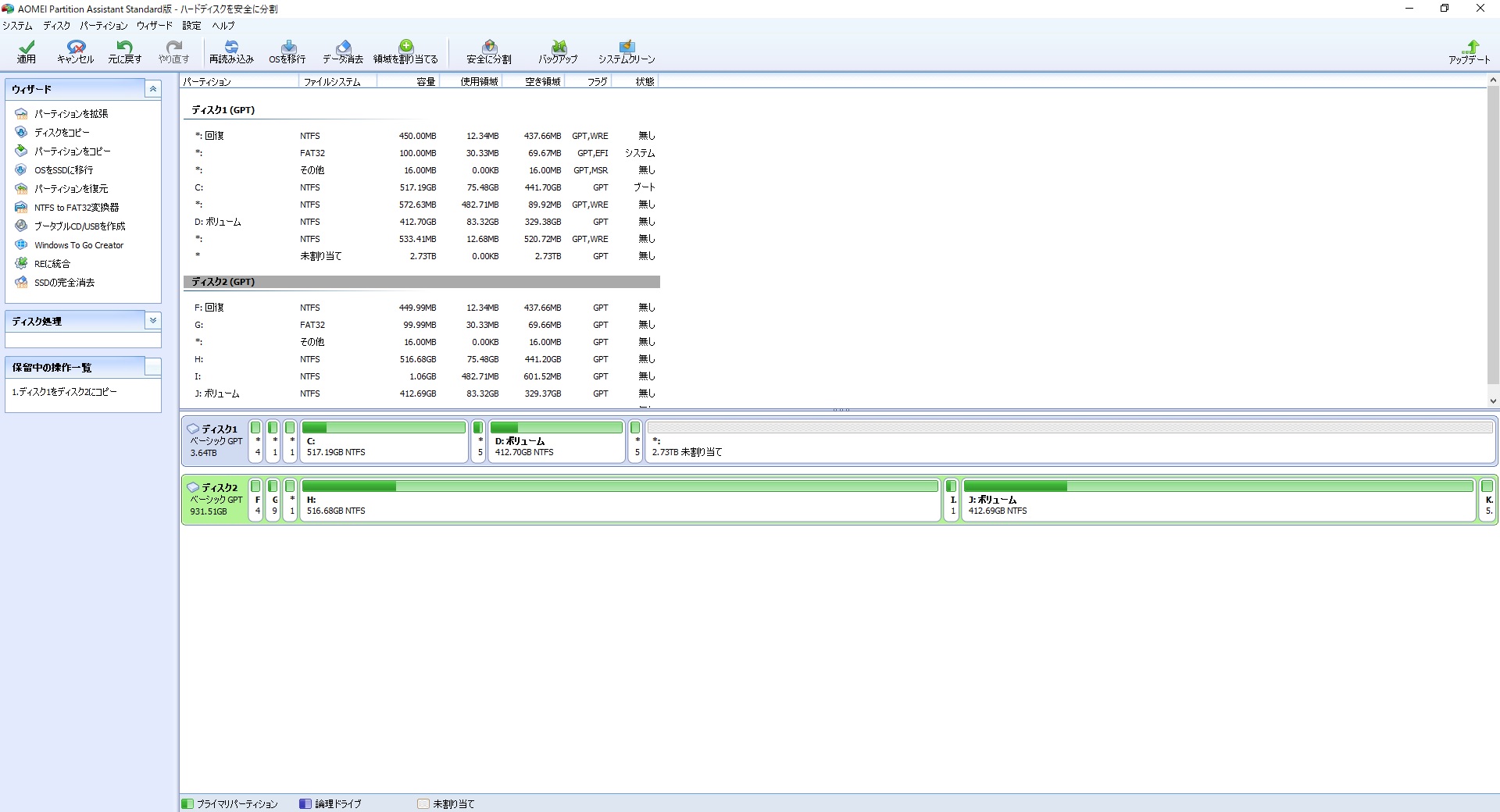1500x812 pixels.
Task: Expand the ディスク処理 panel
Action: [x=153, y=321]
